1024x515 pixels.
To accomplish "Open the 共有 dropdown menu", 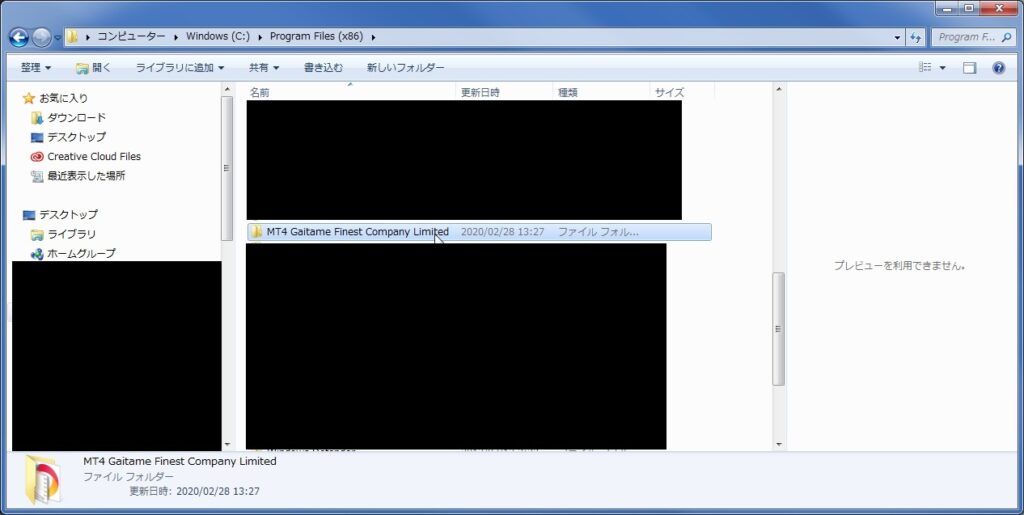I will coord(264,67).
